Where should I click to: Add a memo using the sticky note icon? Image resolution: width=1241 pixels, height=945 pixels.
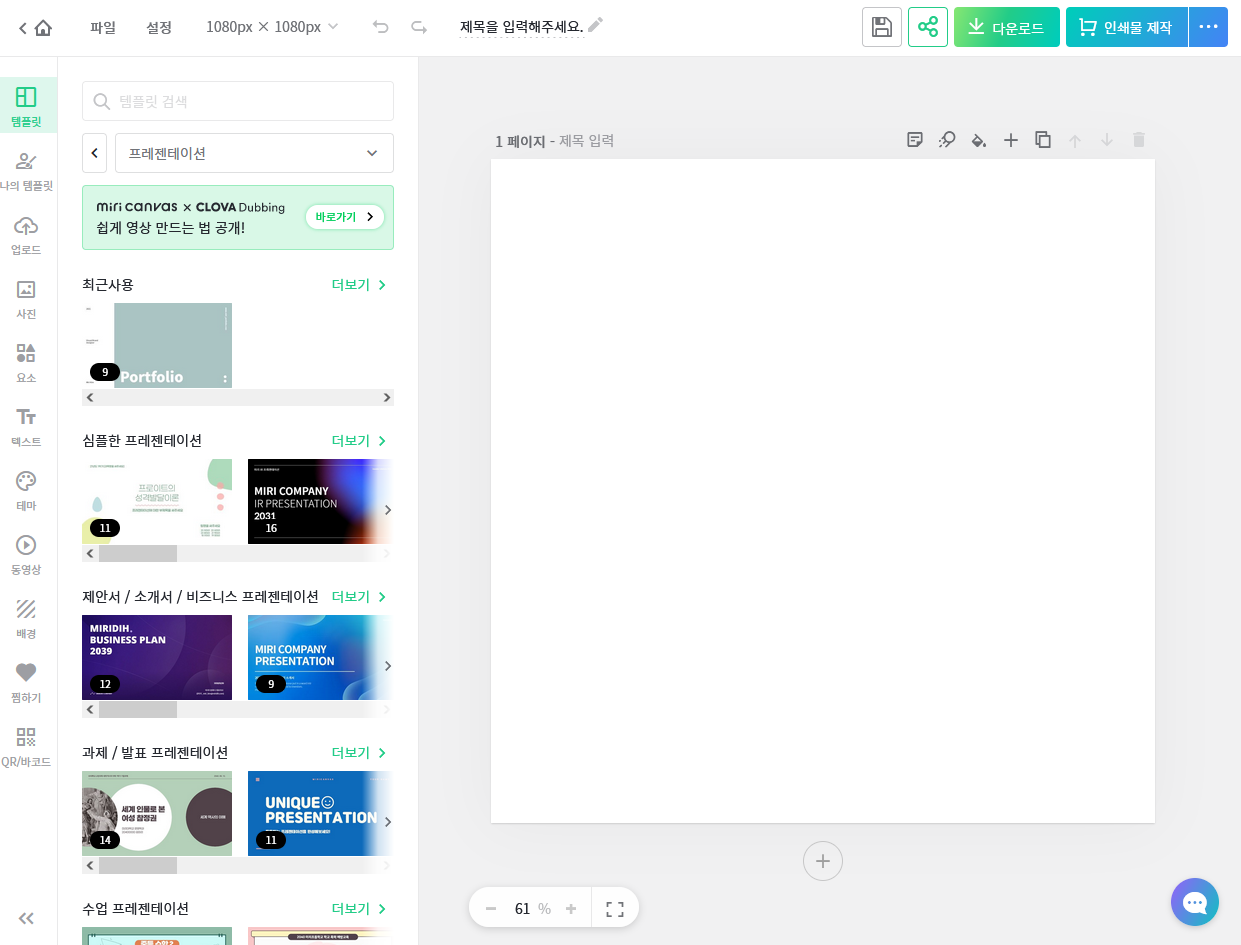[914, 140]
